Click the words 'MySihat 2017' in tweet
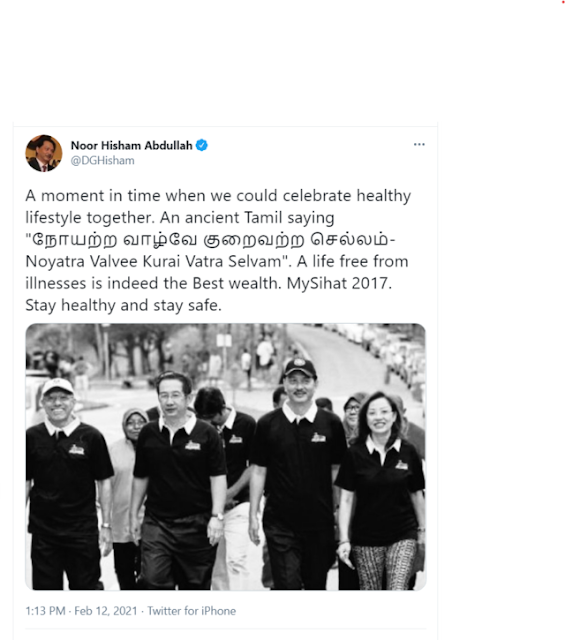This screenshot has width=565, height=640. (337, 283)
